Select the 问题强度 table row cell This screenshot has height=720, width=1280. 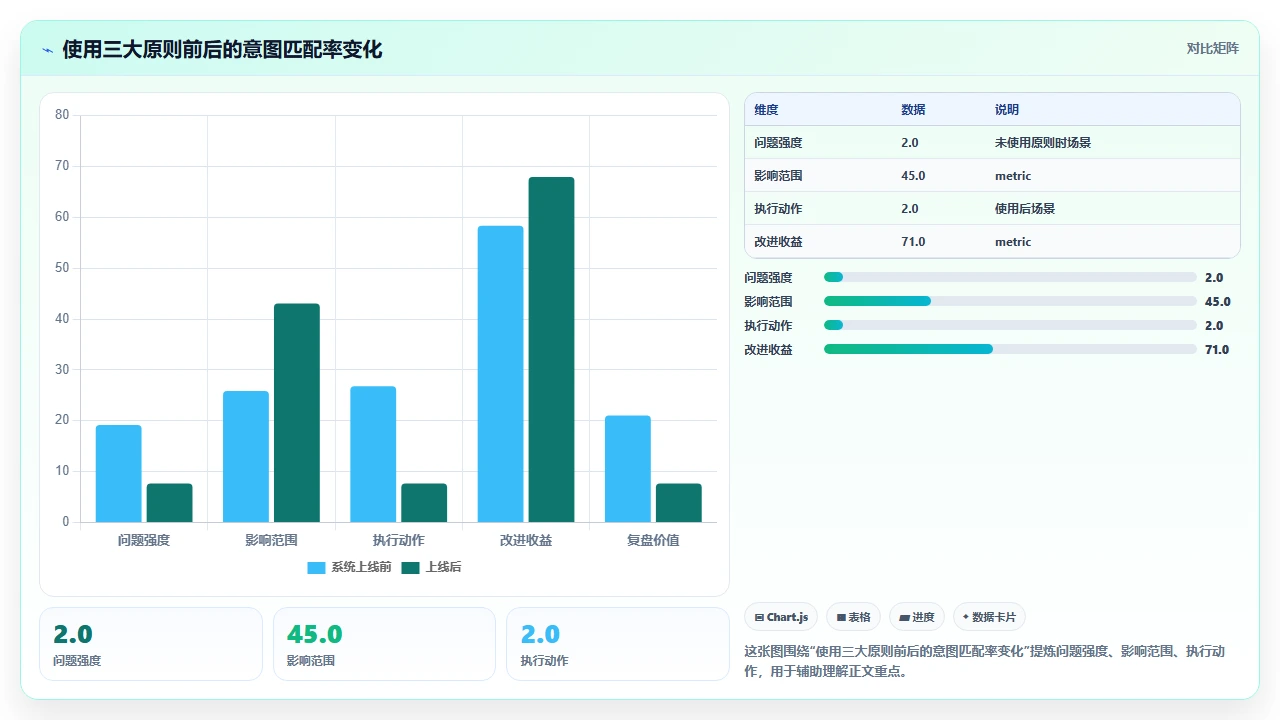[778, 142]
